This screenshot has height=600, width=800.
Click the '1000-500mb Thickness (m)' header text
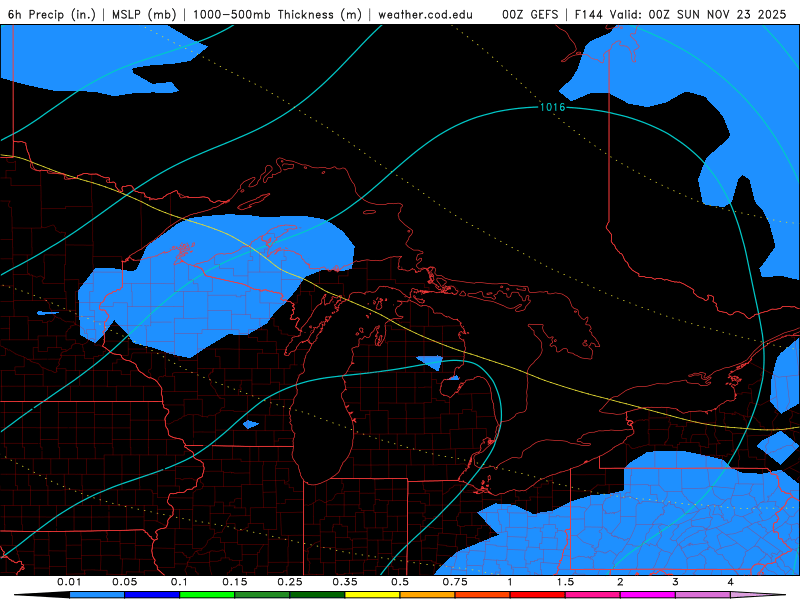277,14
